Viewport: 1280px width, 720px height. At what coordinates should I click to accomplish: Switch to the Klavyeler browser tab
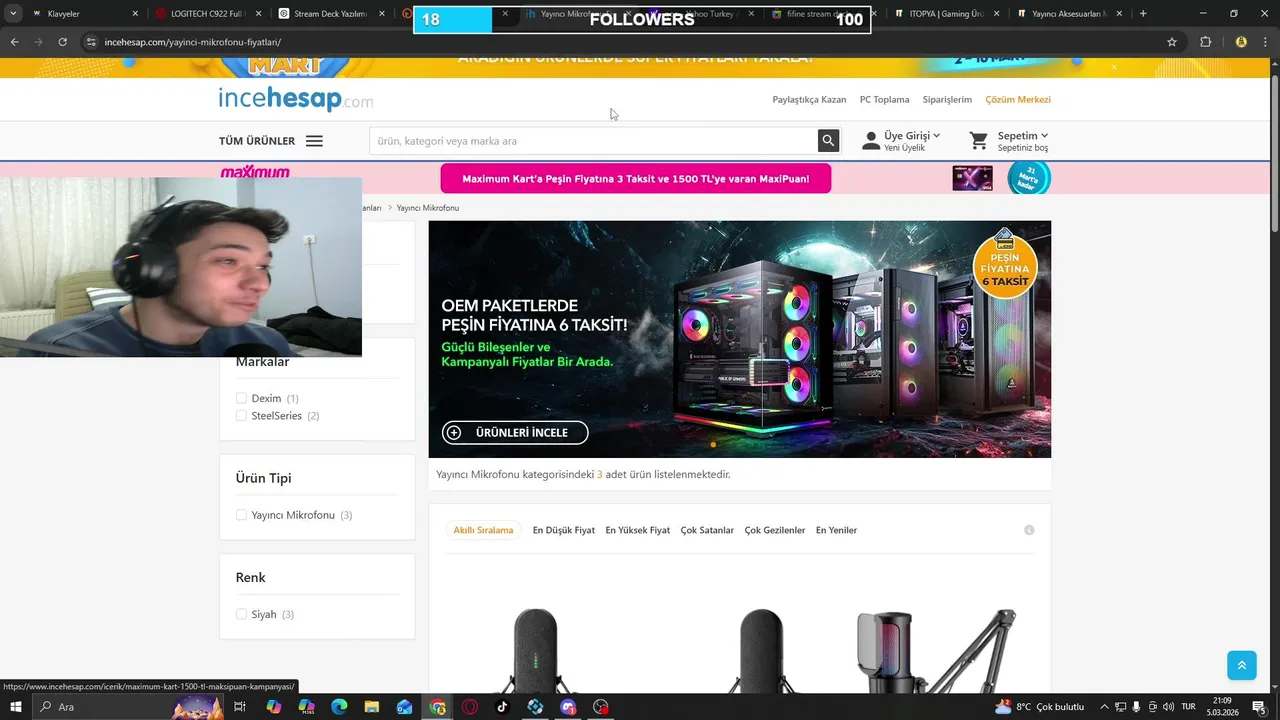click(x=83, y=14)
